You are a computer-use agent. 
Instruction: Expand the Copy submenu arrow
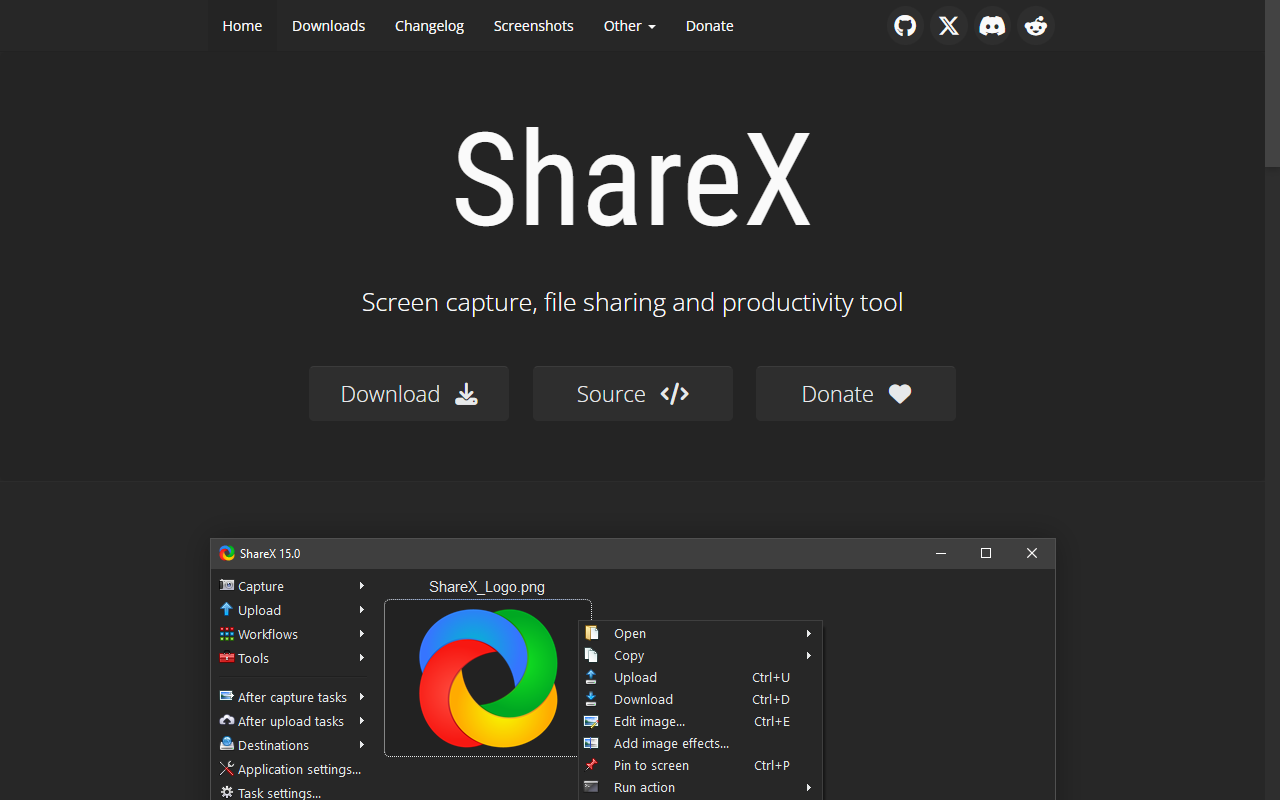pyautogui.click(x=808, y=655)
